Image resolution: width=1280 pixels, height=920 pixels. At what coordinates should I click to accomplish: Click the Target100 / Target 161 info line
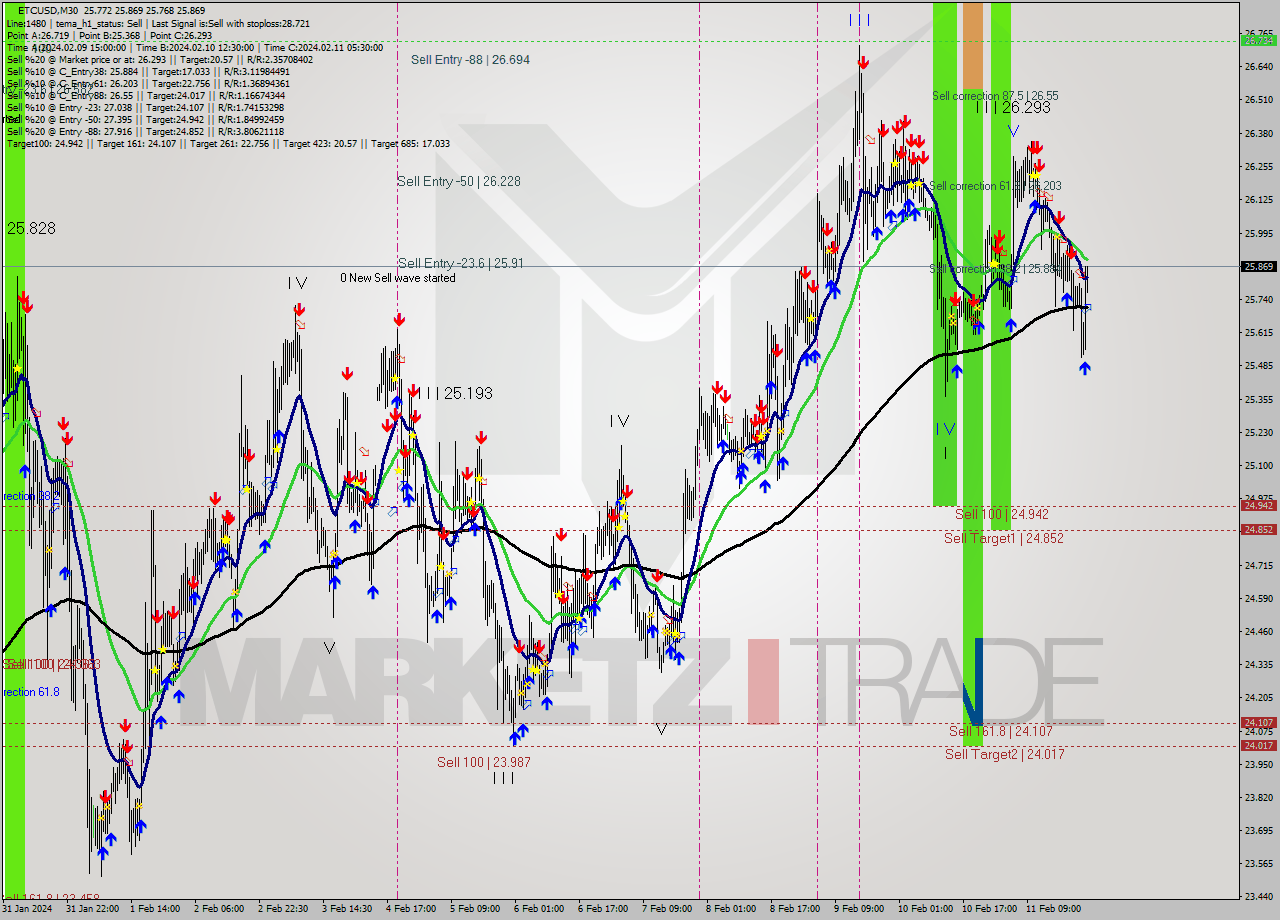pyautogui.click(x=228, y=144)
